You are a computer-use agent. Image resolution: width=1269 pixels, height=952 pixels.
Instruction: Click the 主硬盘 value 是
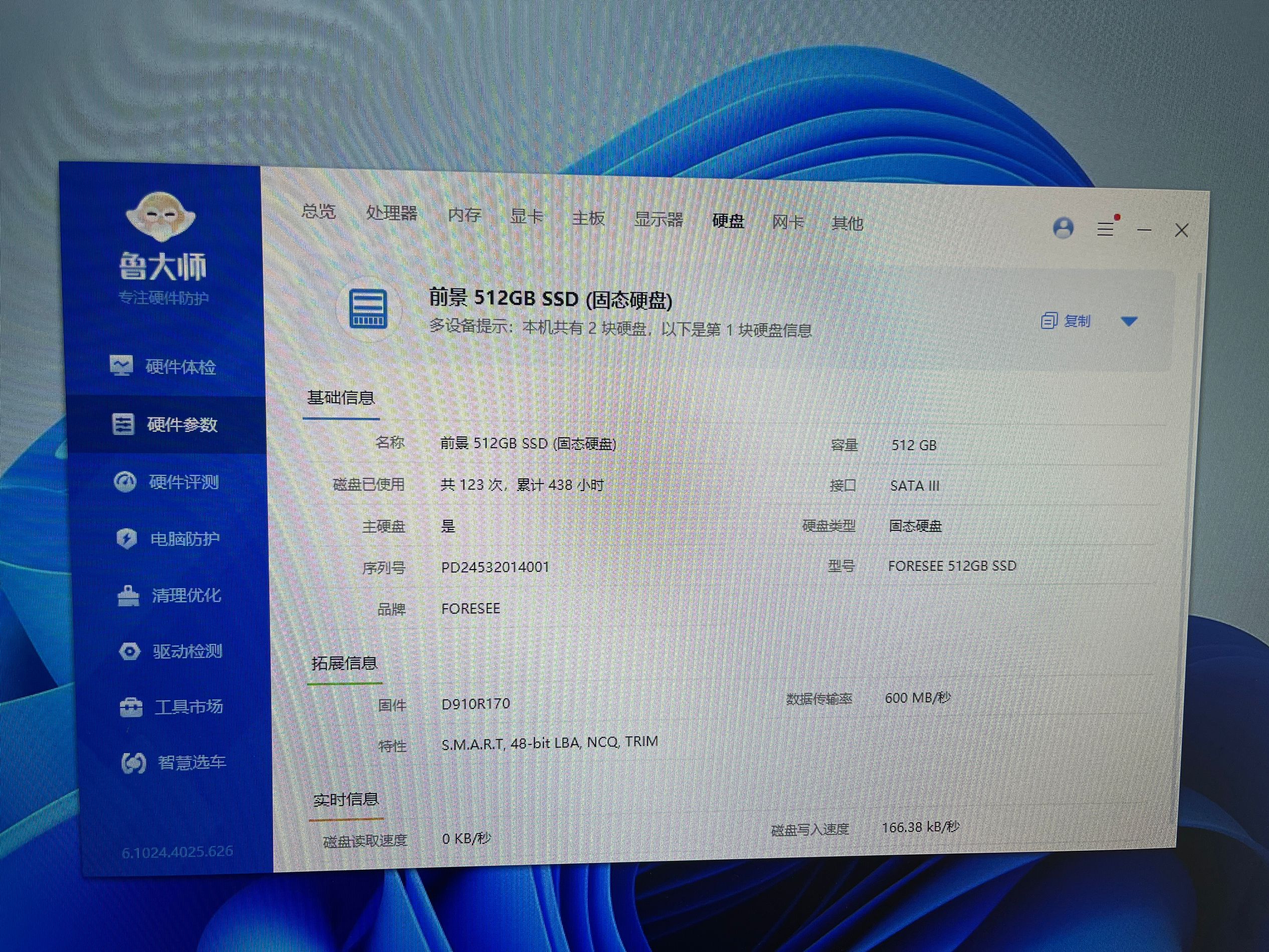pyautogui.click(x=448, y=526)
